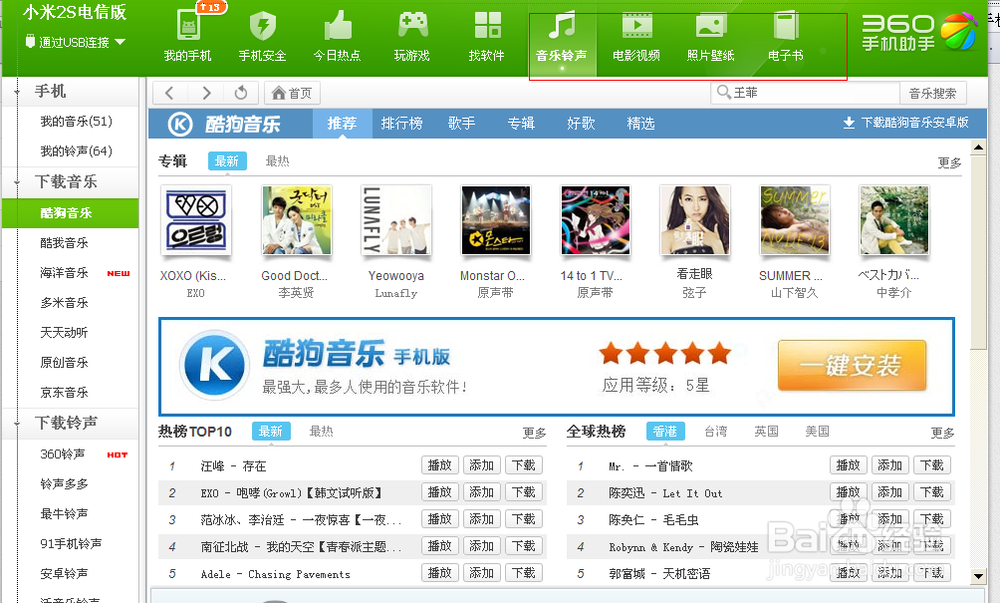Open 我的铃声(64) in sidebar
The image size is (1000, 603).
(76, 151)
